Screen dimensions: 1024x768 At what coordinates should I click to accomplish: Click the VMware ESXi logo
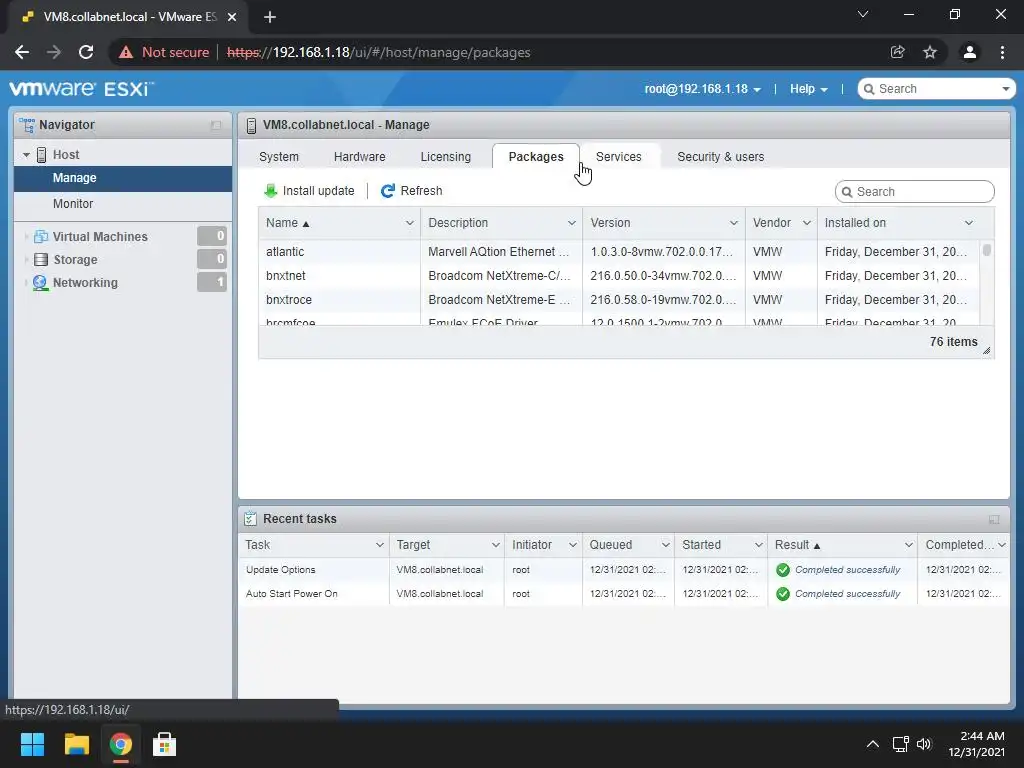coord(82,89)
